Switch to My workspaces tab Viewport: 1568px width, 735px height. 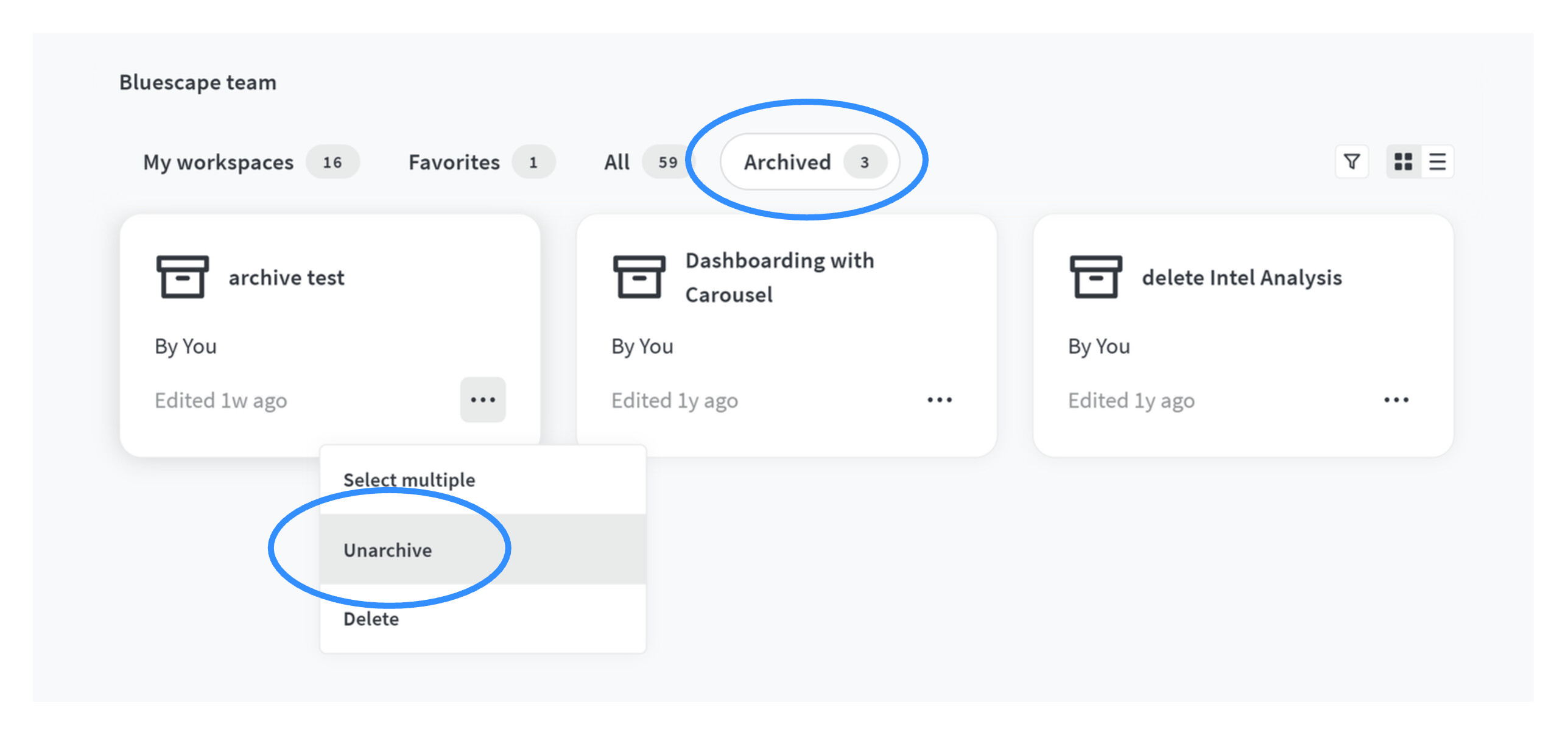pyautogui.click(x=218, y=162)
